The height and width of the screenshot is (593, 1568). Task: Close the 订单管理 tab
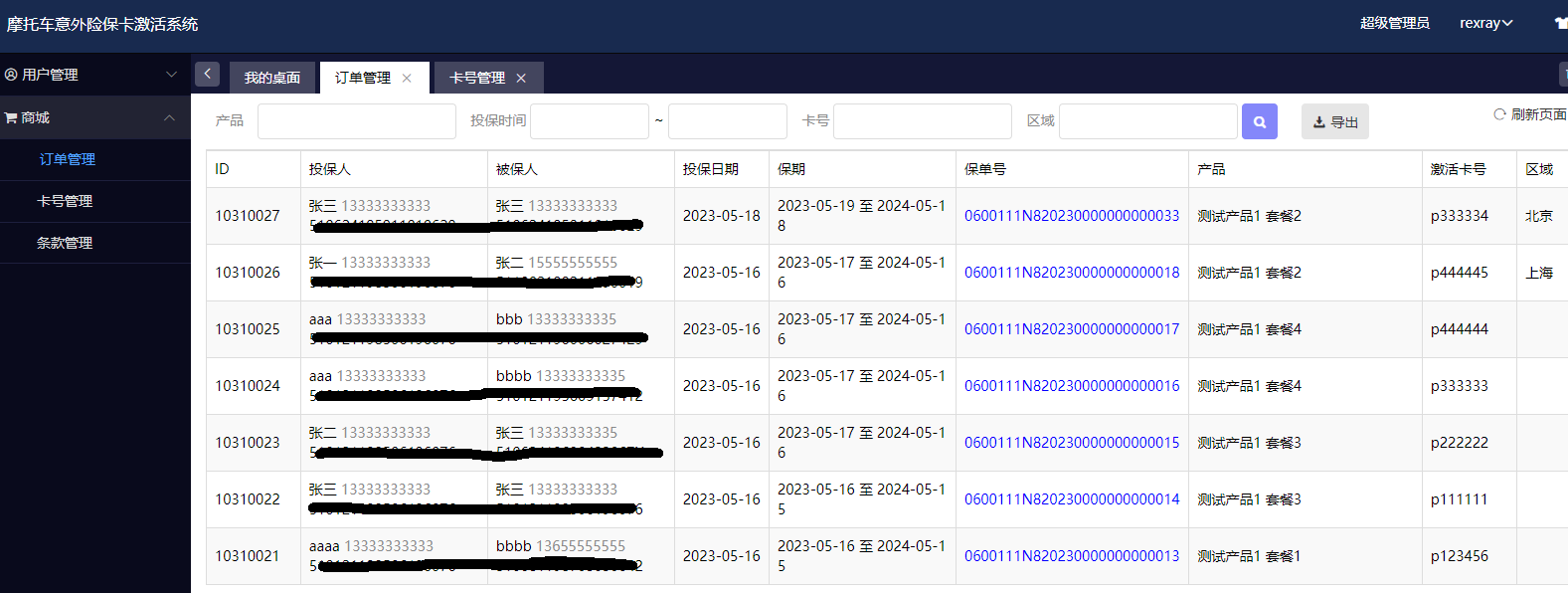click(x=407, y=78)
